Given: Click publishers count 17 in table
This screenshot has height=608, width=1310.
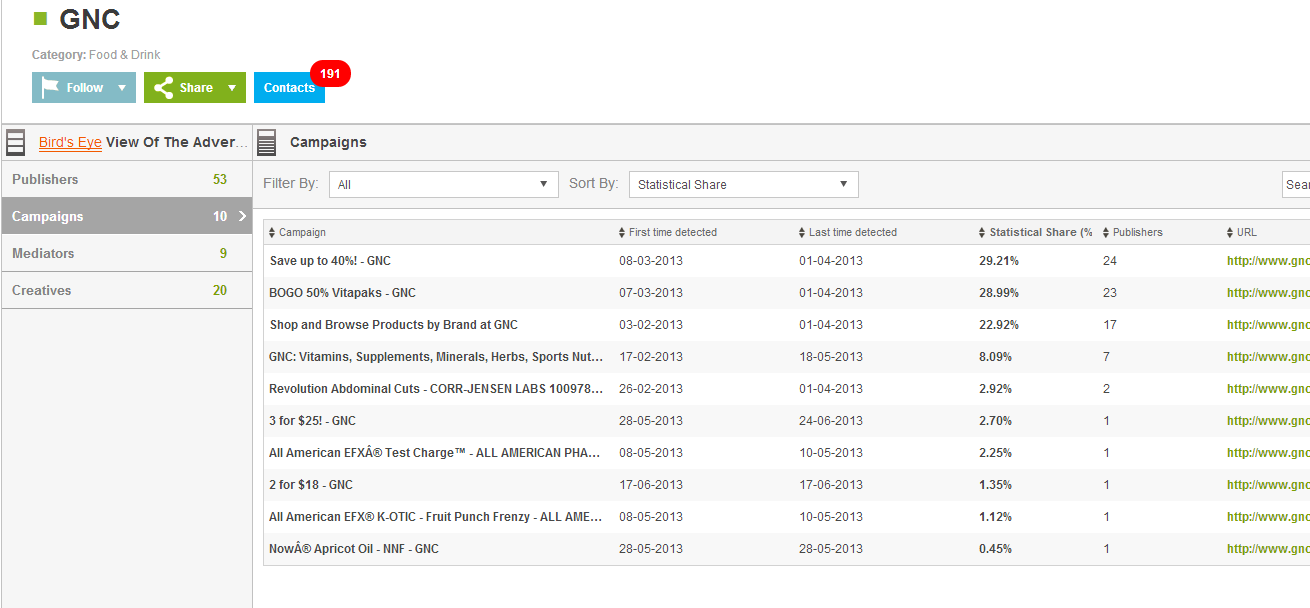Looking at the screenshot, I should pyautogui.click(x=1110, y=325).
